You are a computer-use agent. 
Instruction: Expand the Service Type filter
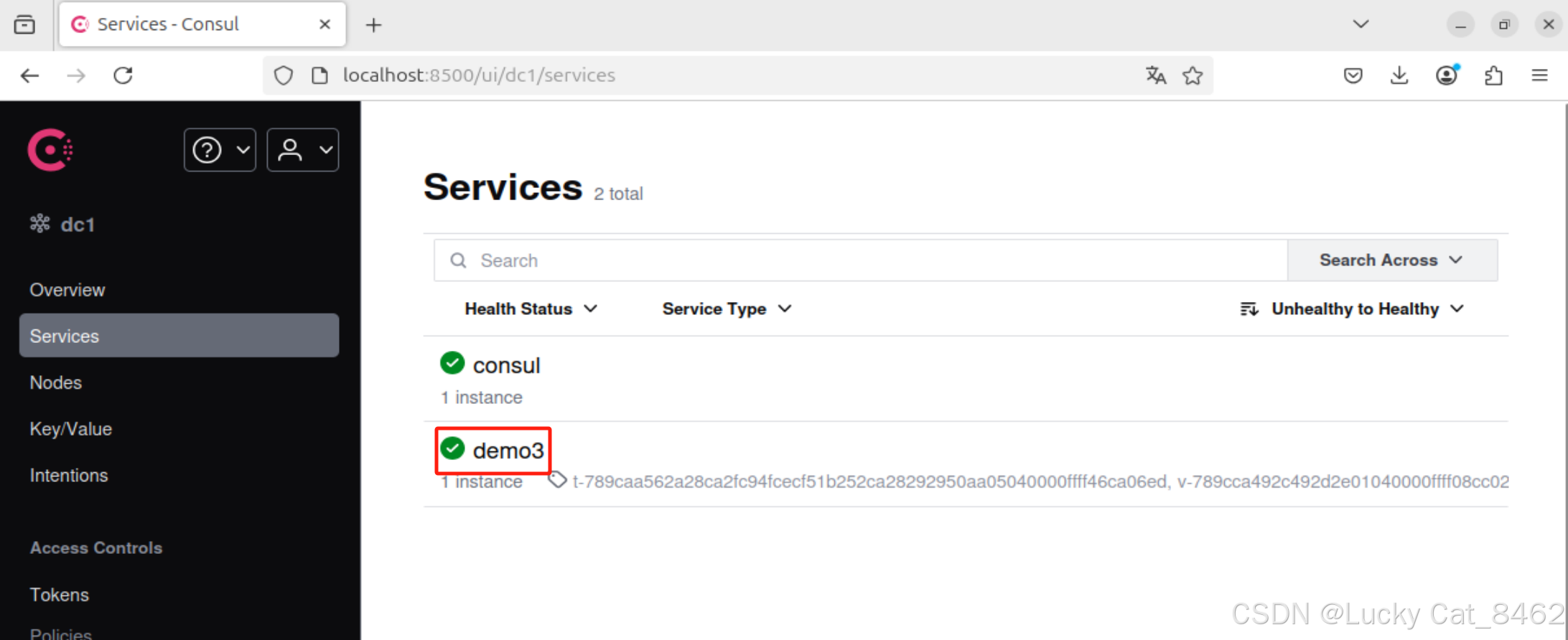(727, 309)
